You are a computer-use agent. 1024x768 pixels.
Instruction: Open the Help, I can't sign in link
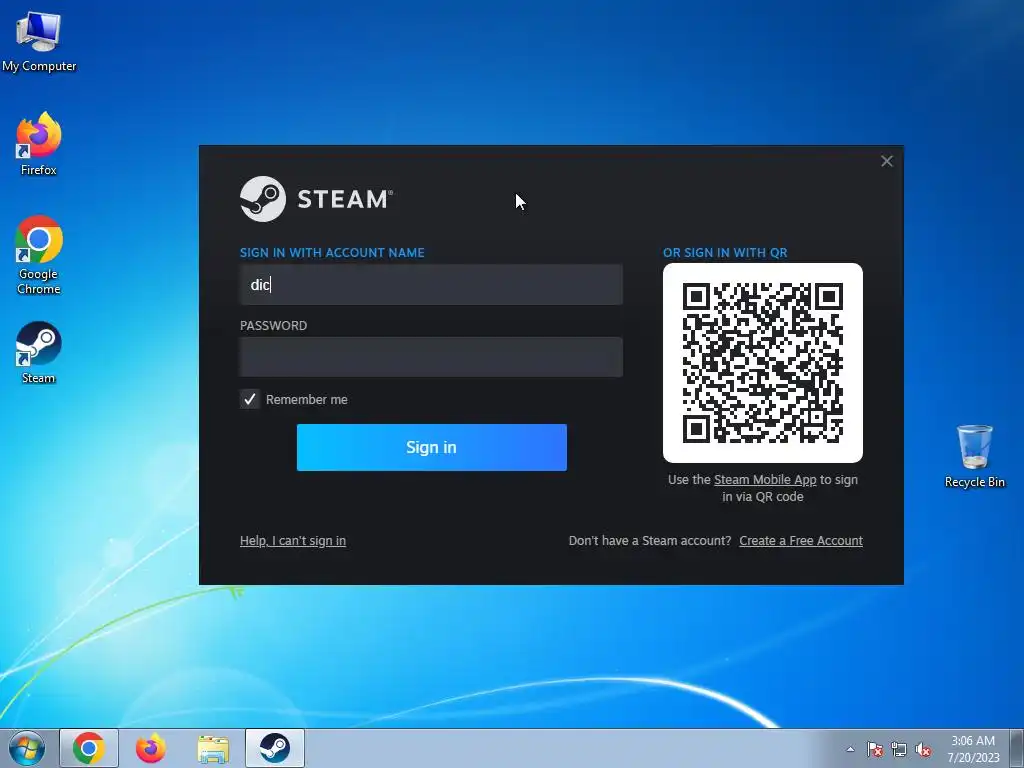pos(293,541)
